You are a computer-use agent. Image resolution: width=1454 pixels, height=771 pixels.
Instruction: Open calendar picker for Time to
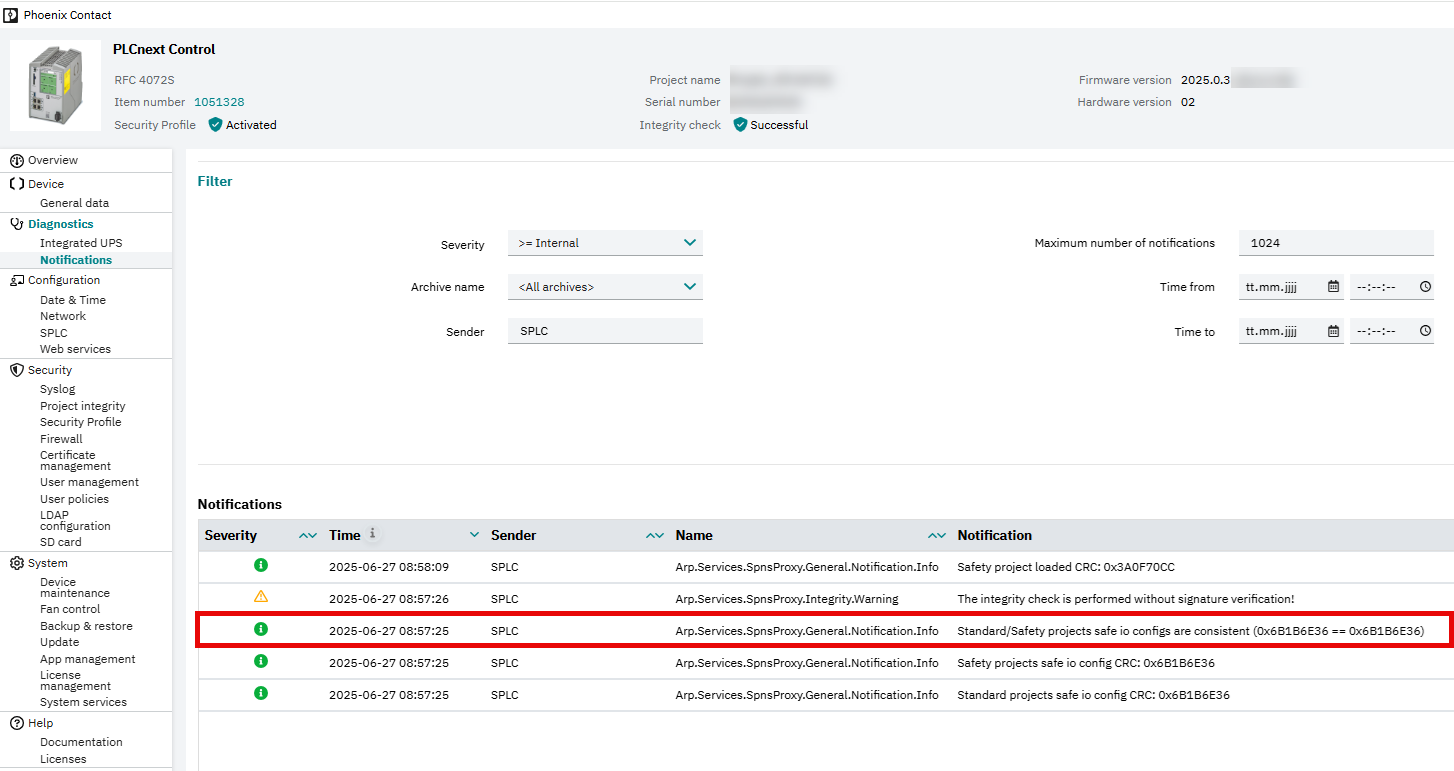[x=1333, y=331]
